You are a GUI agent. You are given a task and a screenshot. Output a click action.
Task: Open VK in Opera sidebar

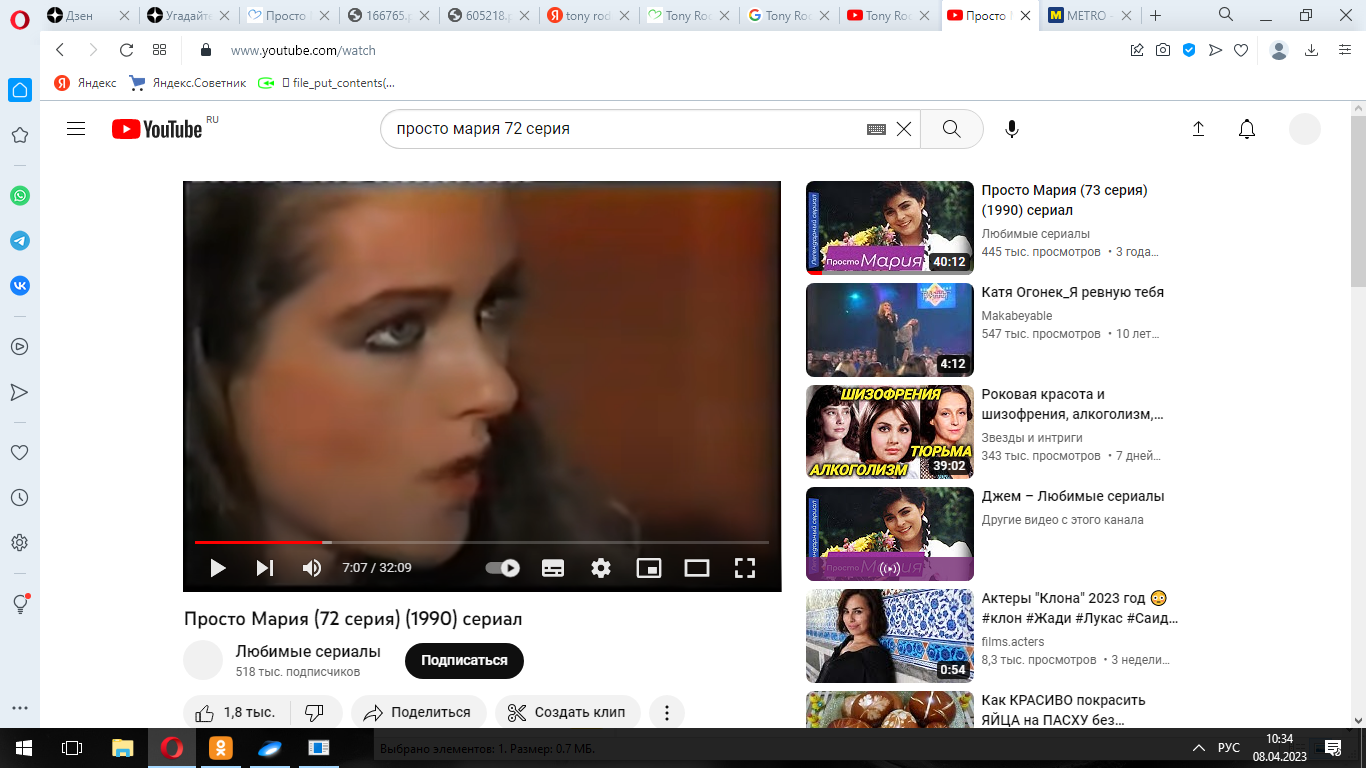coord(20,286)
